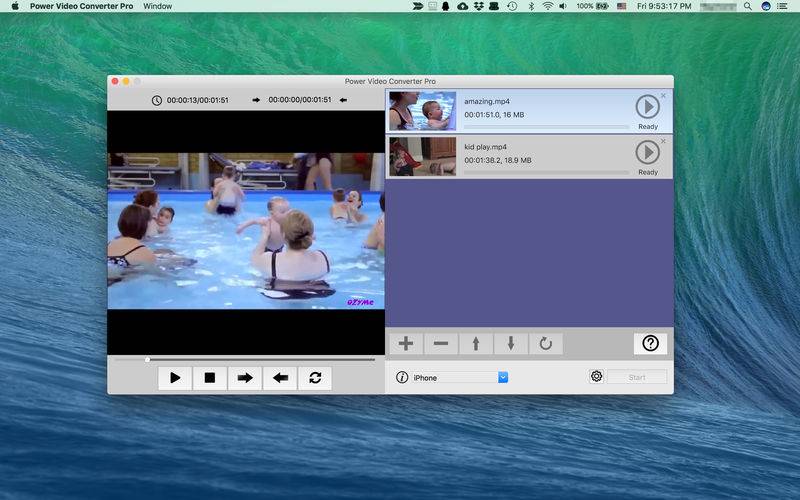Play the video preview
This screenshot has height=500, width=800.
[175, 378]
